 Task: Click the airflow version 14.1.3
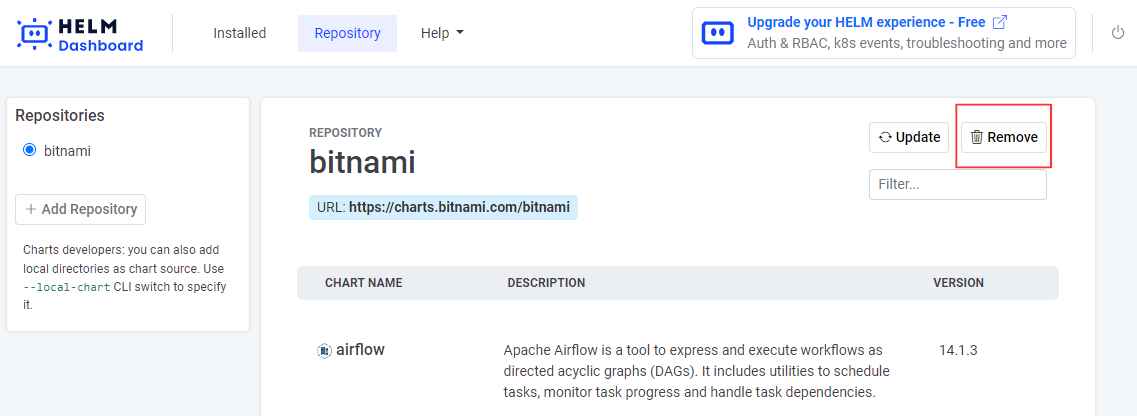point(957,351)
